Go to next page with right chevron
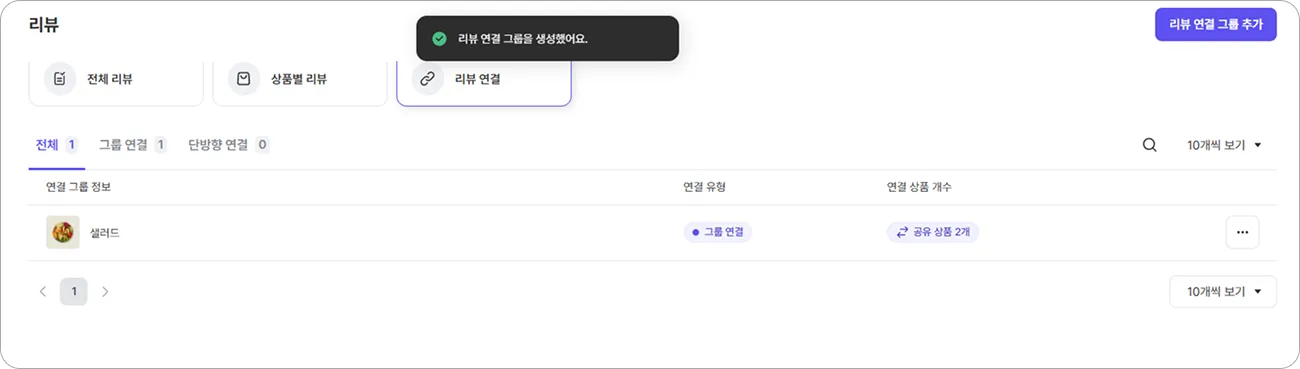 (105, 292)
